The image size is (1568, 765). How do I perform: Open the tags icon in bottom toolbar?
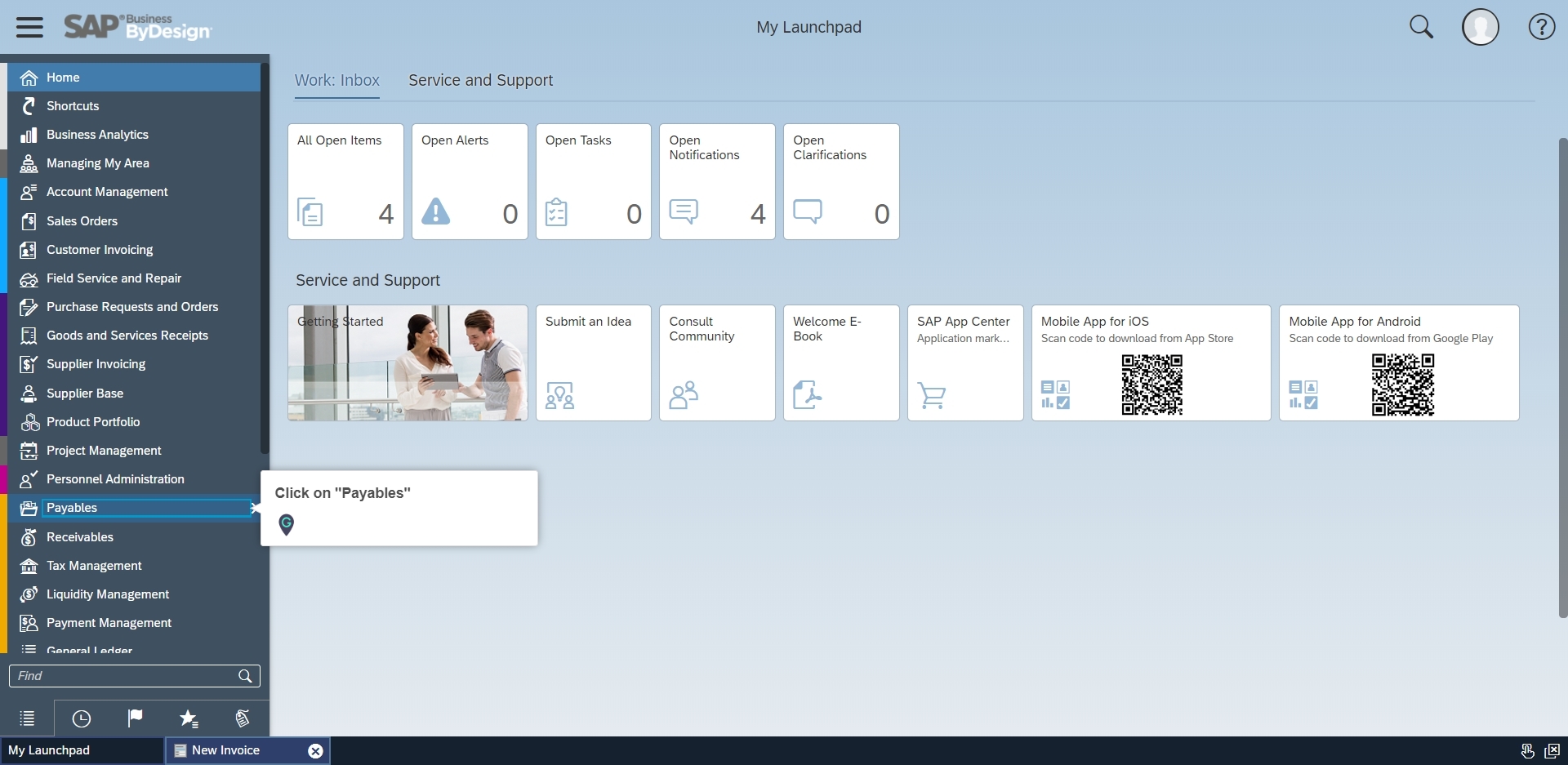tap(243, 718)
